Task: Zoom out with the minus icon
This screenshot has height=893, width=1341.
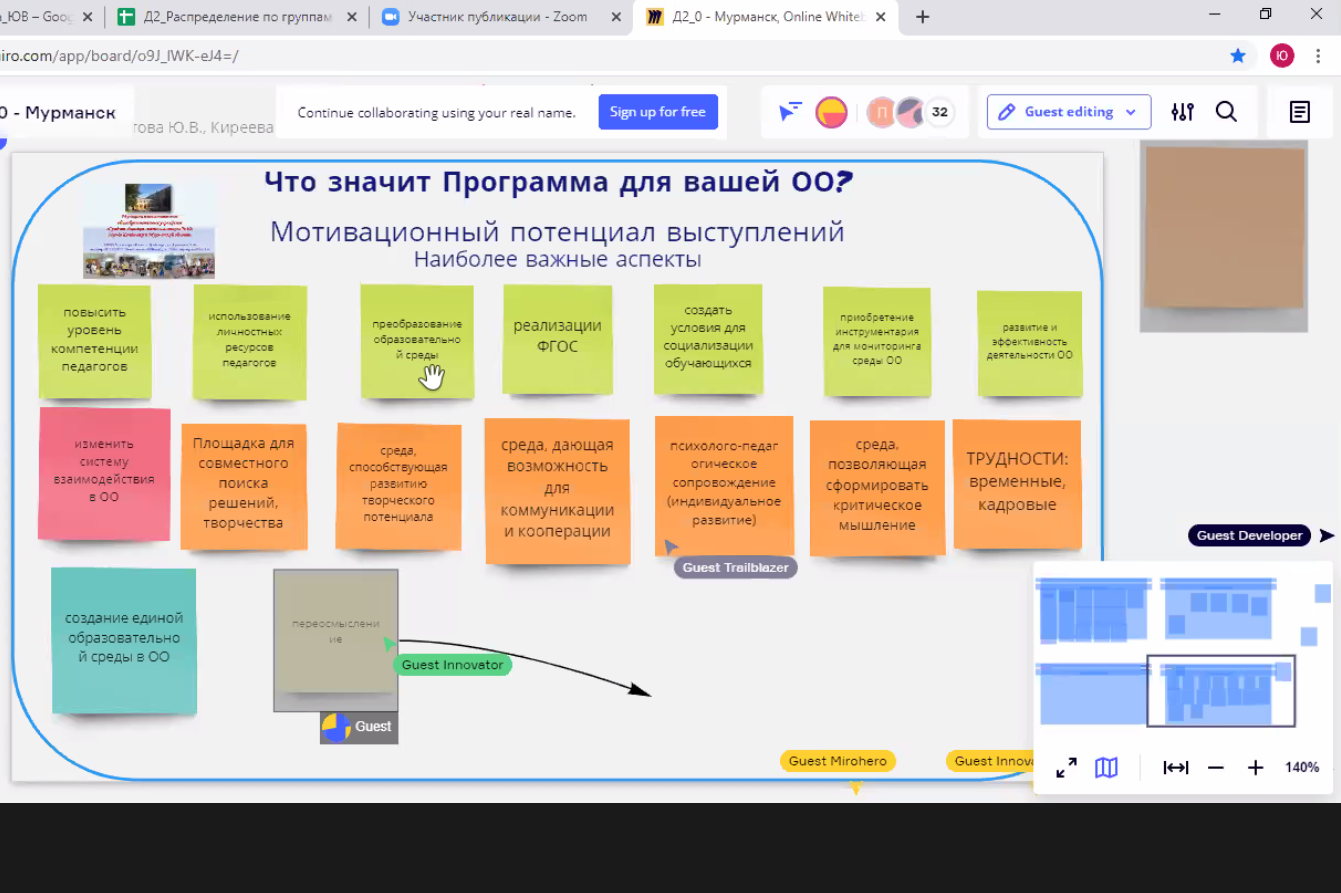Action: pos(1216,768)
